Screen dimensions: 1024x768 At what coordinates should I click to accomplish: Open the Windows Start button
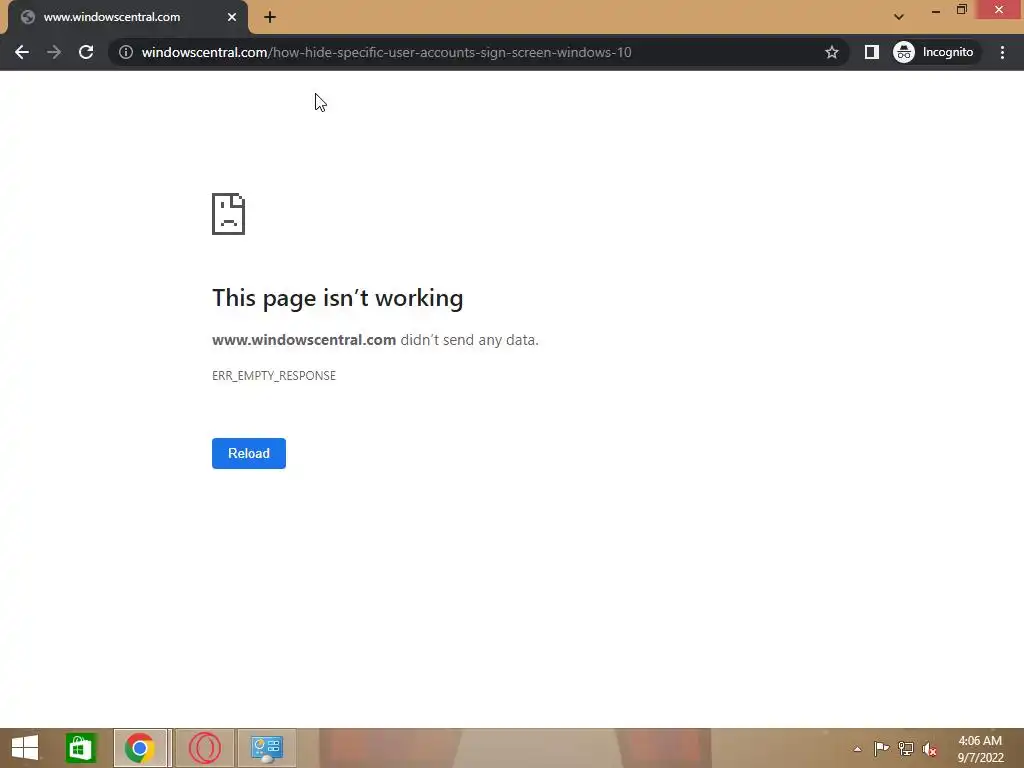[25, 748]
